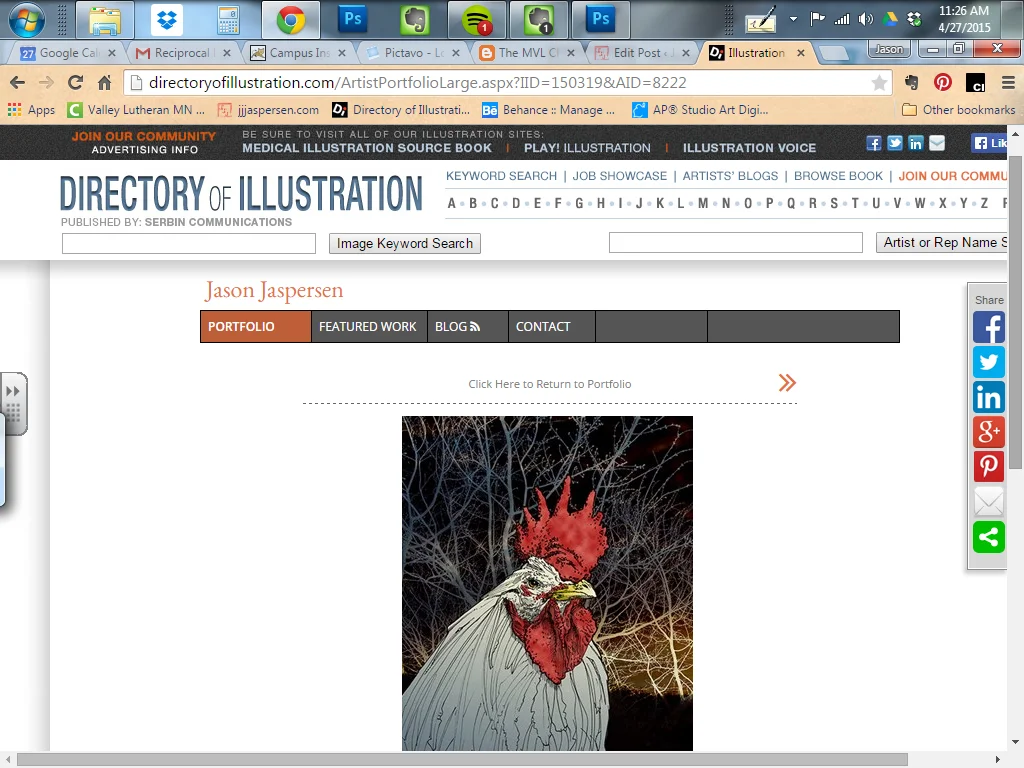Viewport: 1024px width, 768px height.
Task: Switch to the FEATURED WORK tab
Action: (368, 326)
